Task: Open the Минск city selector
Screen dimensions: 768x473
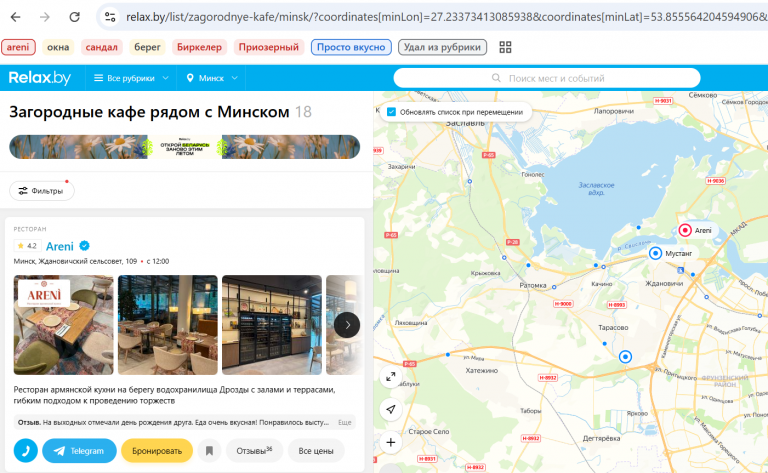Action: [212, 78]
